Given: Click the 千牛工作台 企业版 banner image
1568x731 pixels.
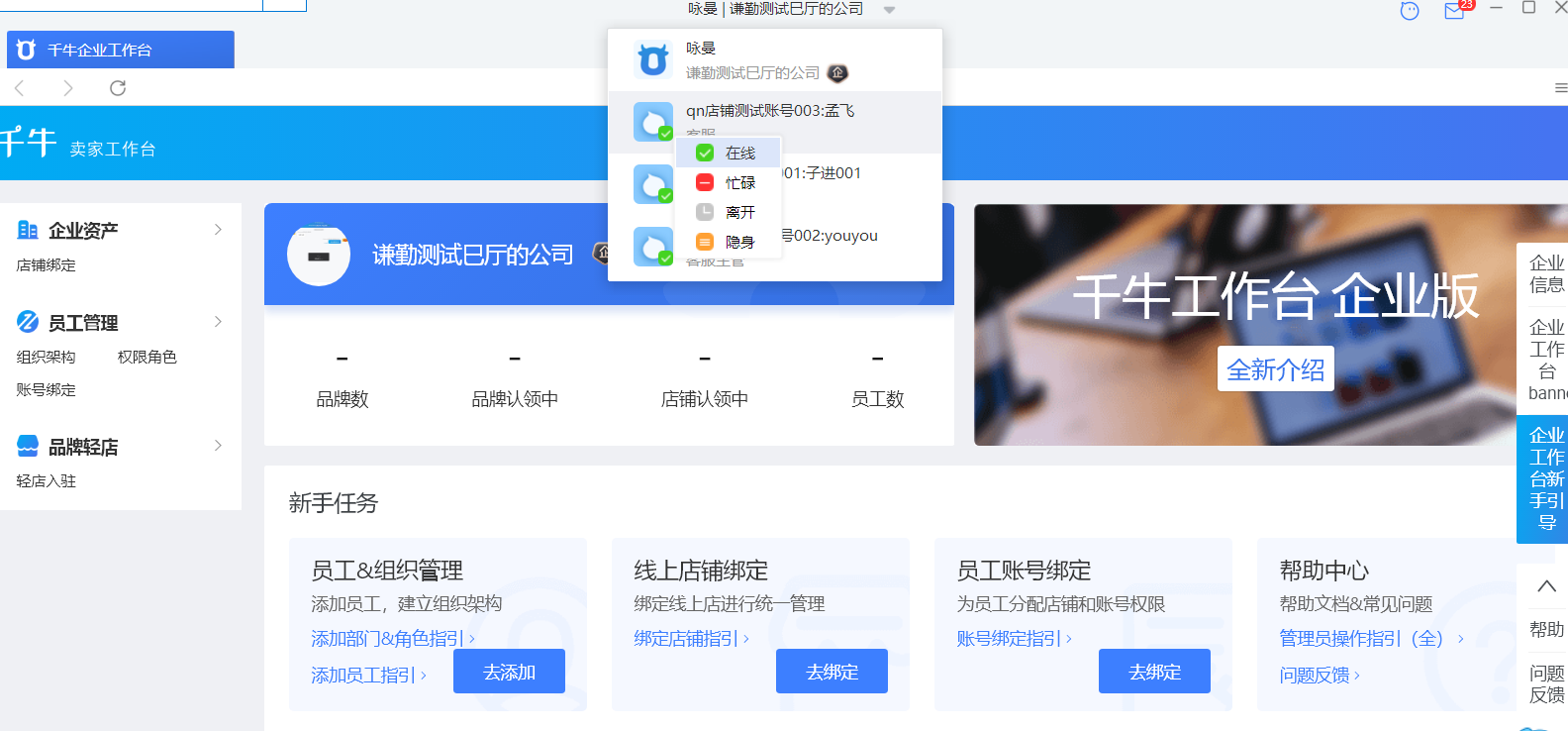Looking at the screenshot, I should coord(1271,325).
